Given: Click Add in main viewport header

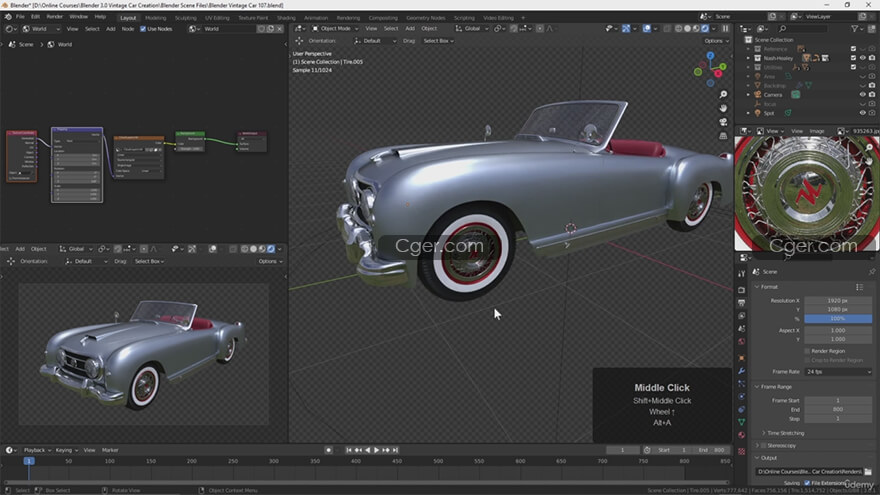Looking at the screenshot, I should (x=410, y=29).
